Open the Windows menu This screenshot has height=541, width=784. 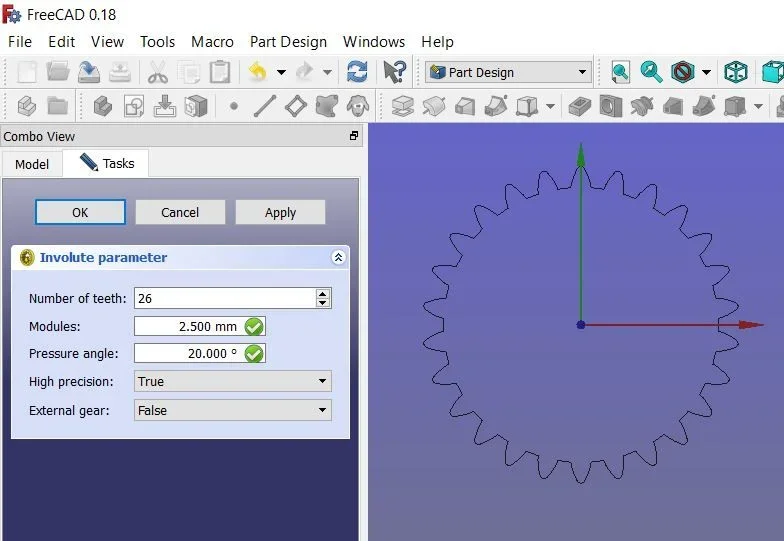[374, 42]
